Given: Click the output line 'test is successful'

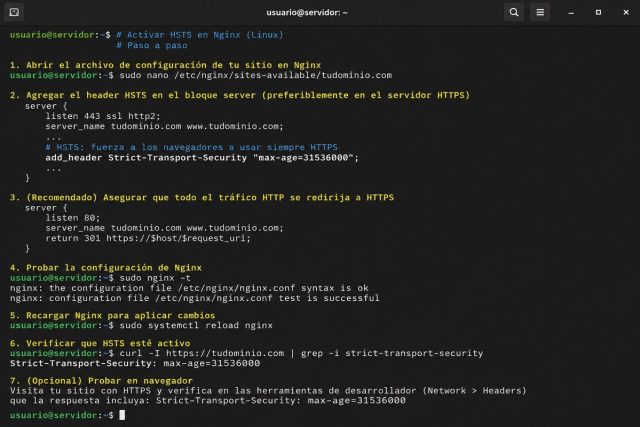Looking at the screenshot, I should (x=194, y=298).
